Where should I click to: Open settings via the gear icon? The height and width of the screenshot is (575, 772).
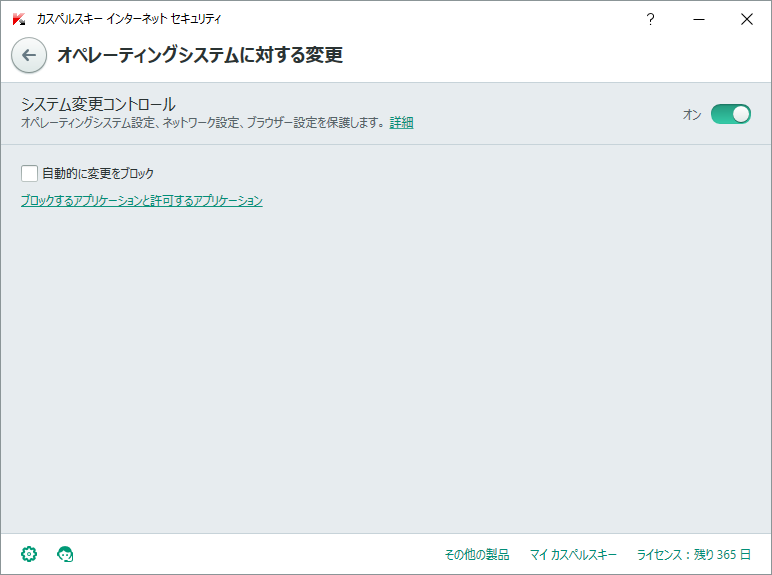coord(29,554)
